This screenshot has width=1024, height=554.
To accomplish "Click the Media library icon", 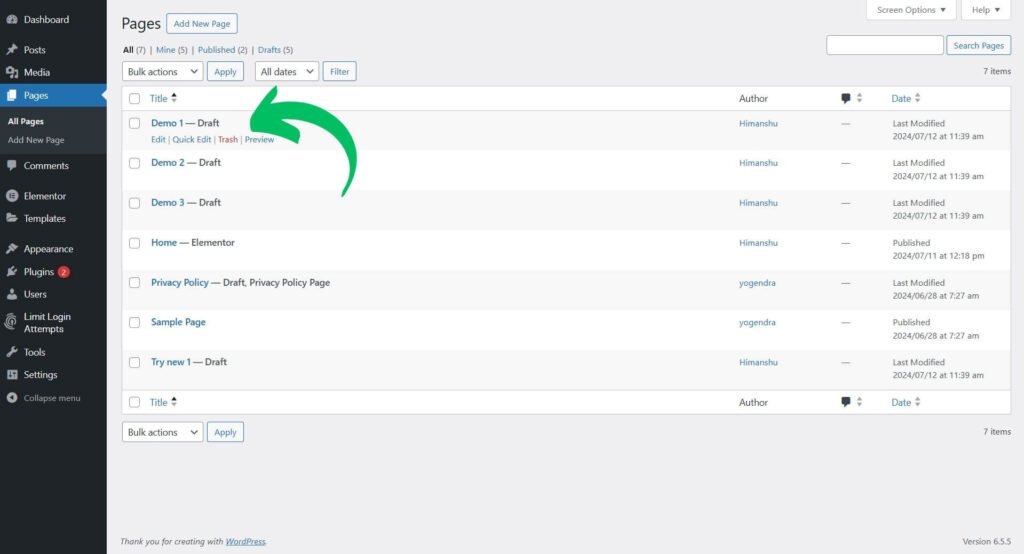I will pos(12,73).
